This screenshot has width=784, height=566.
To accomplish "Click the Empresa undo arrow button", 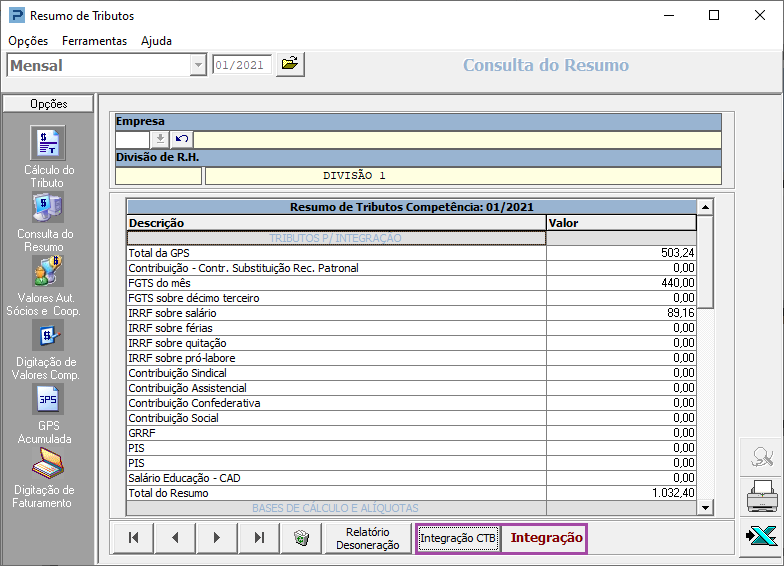I will click(x=182, y=139).
